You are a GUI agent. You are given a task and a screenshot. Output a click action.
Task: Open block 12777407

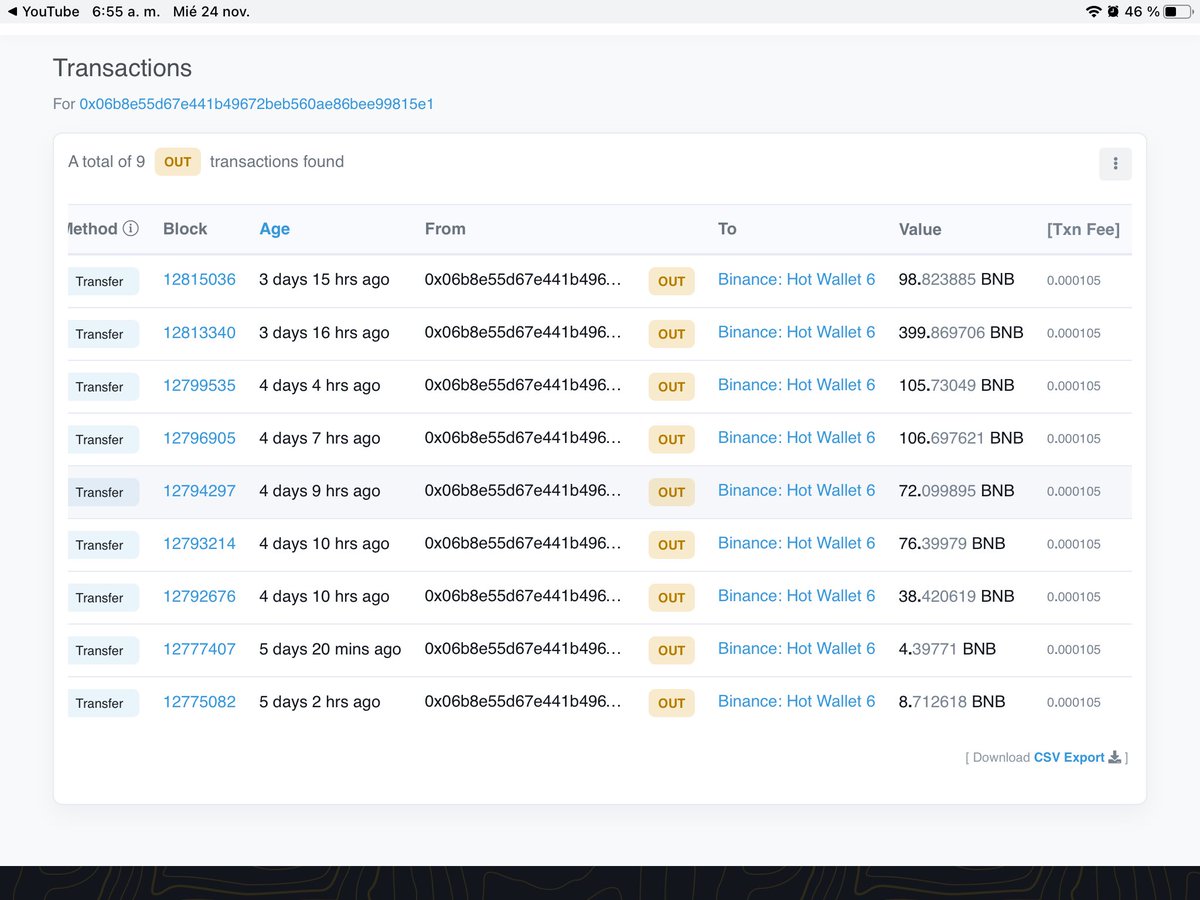(199, 649)
